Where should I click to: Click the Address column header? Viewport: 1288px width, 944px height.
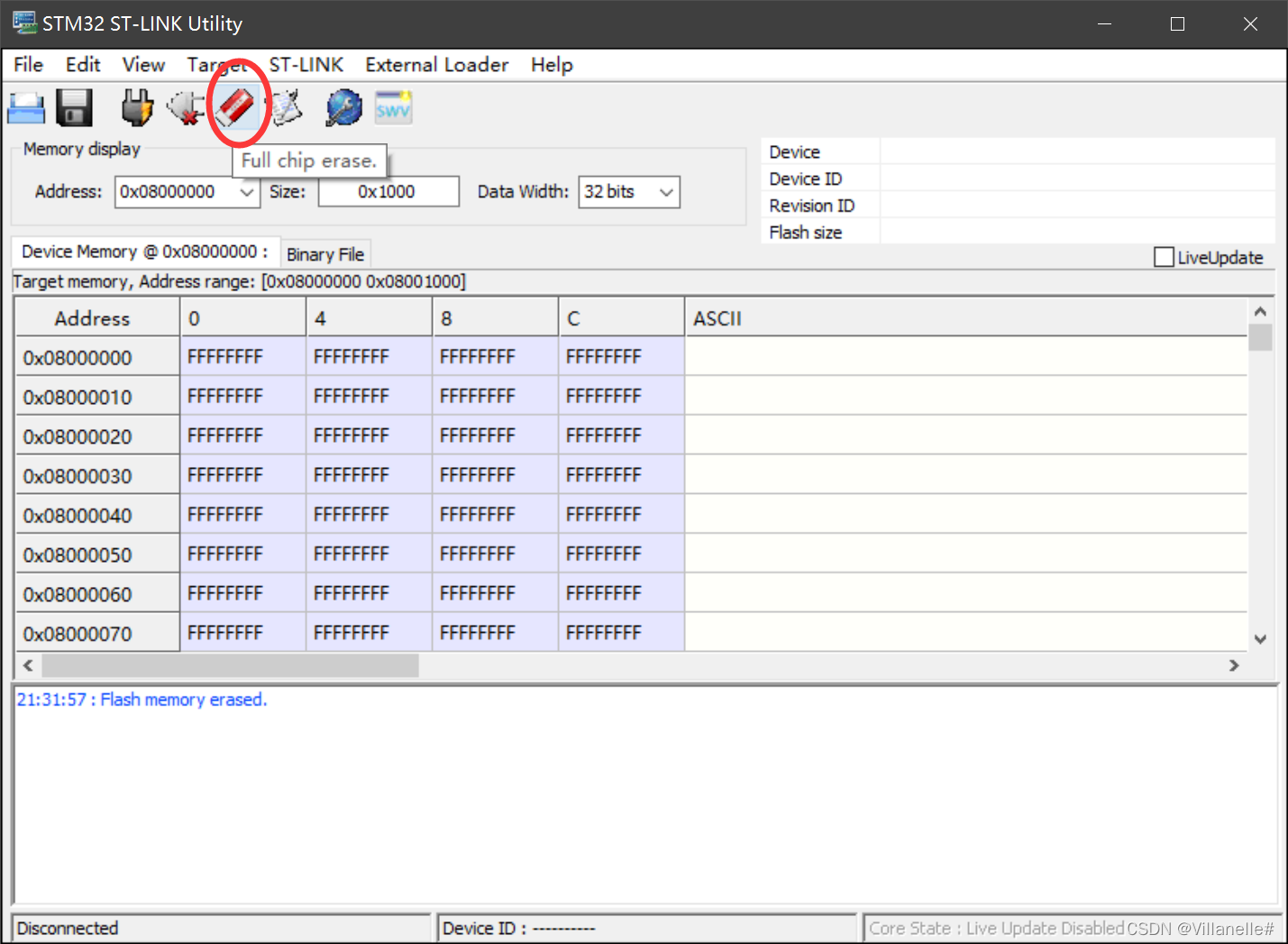[97, 318]
